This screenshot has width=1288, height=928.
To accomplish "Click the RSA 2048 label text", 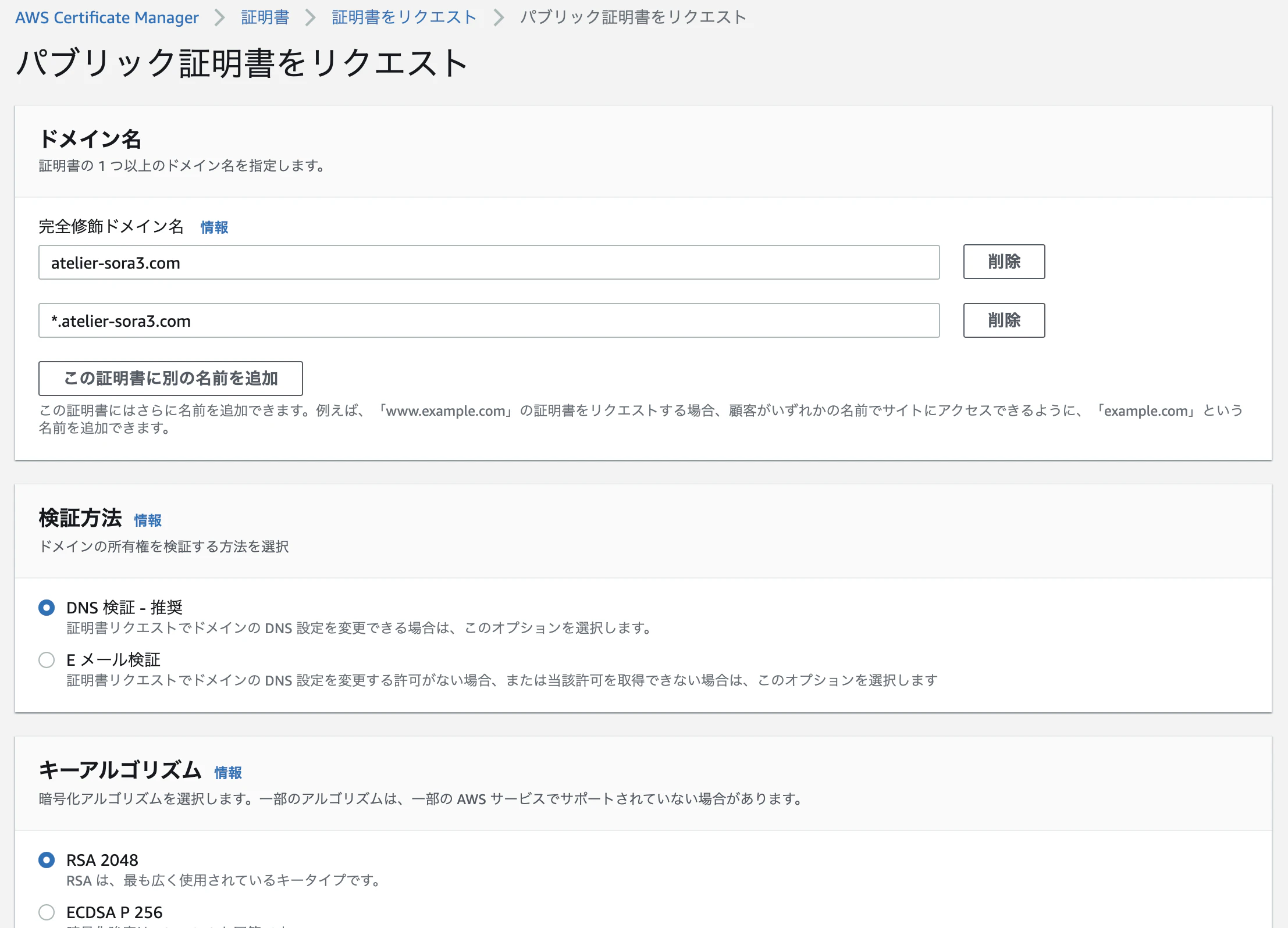I will click(x=102, y=860).
